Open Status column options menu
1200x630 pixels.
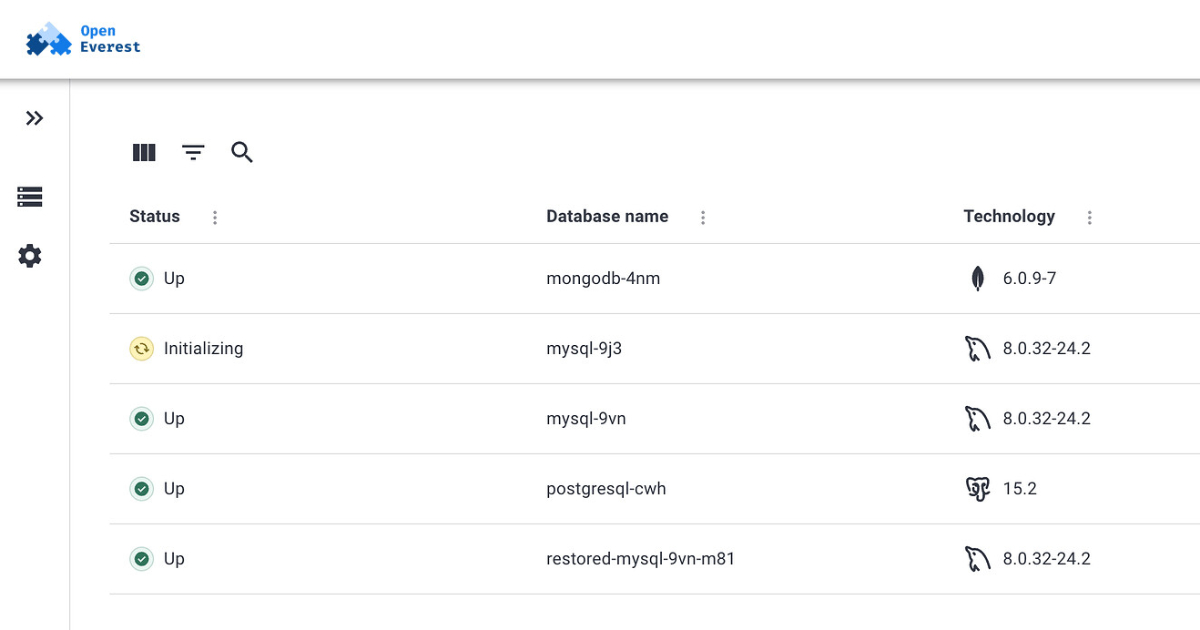pyautogui.click(x=215, y=217)
